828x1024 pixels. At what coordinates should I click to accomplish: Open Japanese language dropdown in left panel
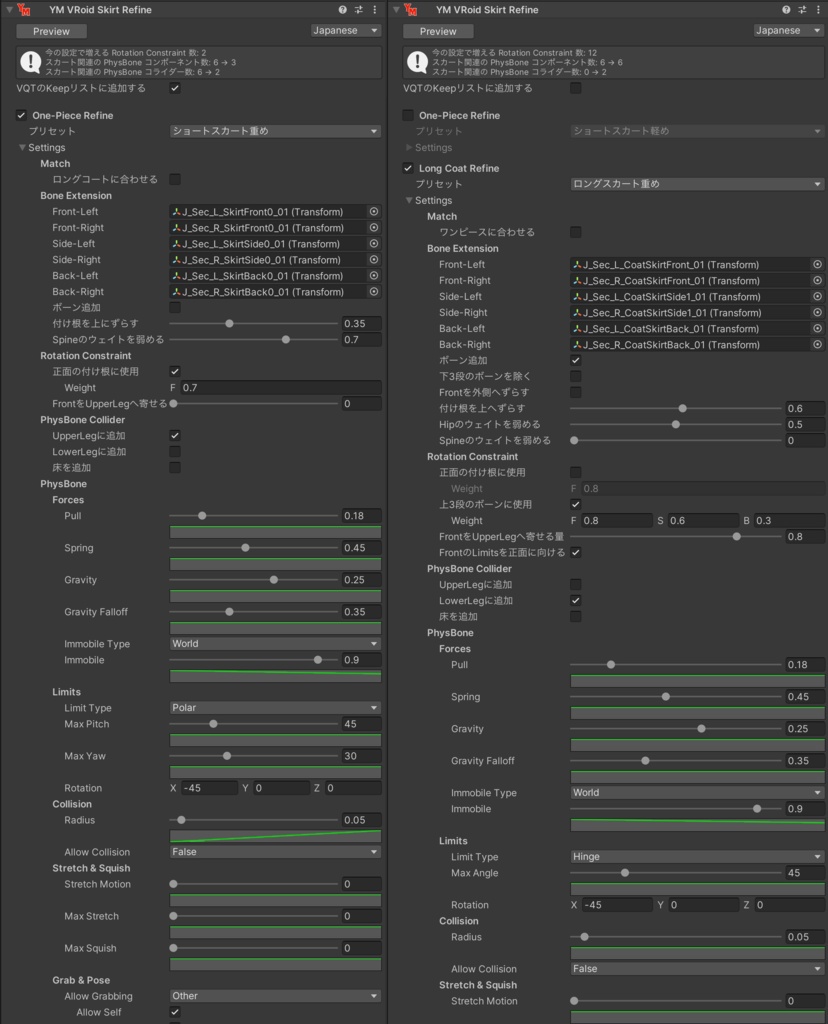(x=345, y=31)
